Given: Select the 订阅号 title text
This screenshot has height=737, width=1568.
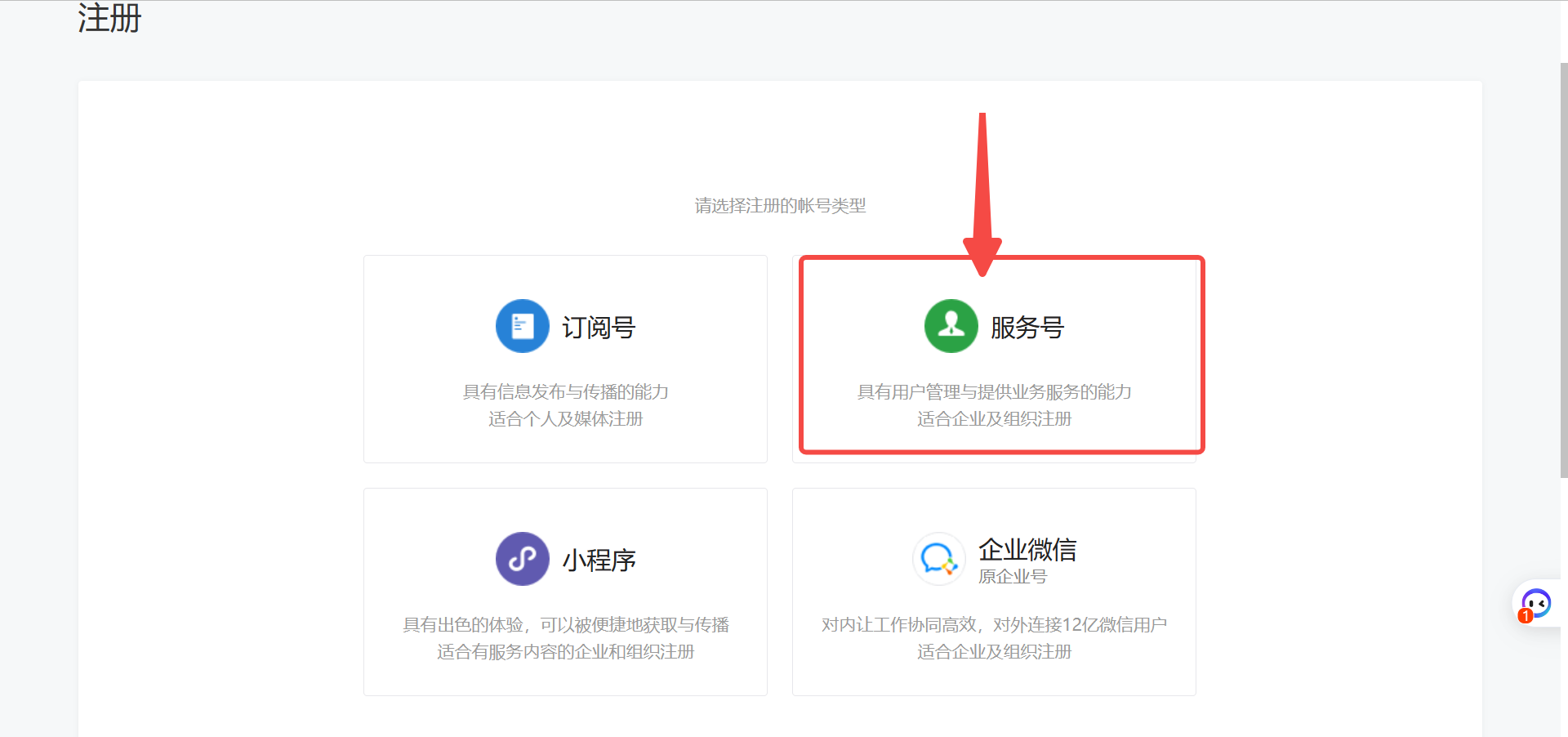Looking at the screenshot, I should click(599, 328).
